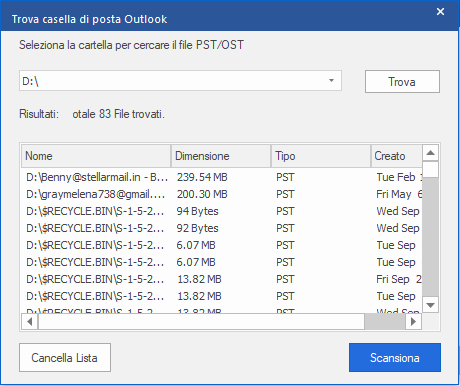
Task: Sort by the Creato column header
Action: click(x=397, y=156)
